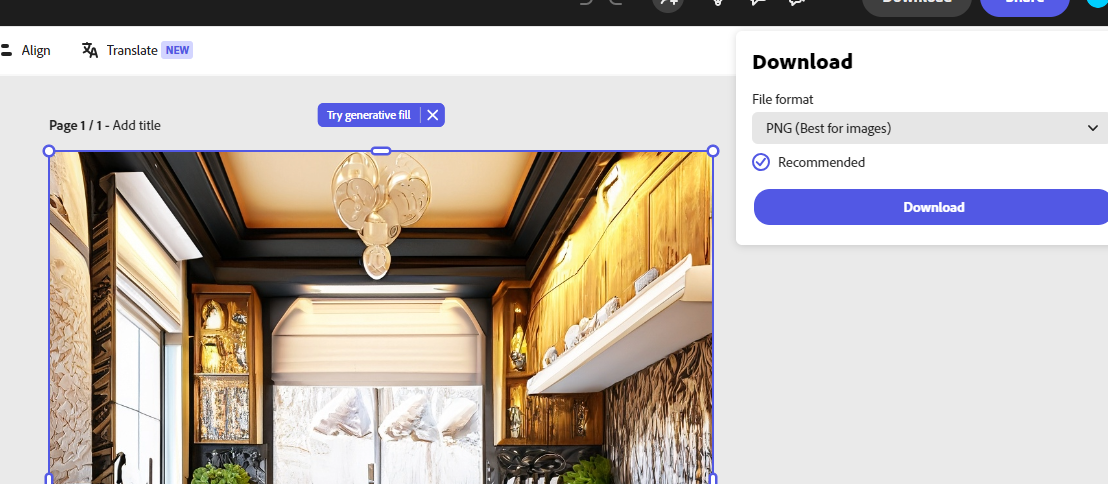1108x484 pixels.
Task: Open the Translate feature
Action: tap(137, 50)
